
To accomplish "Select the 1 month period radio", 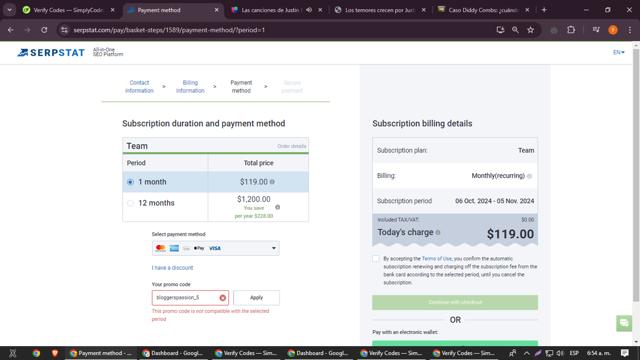I will point(130,182).
